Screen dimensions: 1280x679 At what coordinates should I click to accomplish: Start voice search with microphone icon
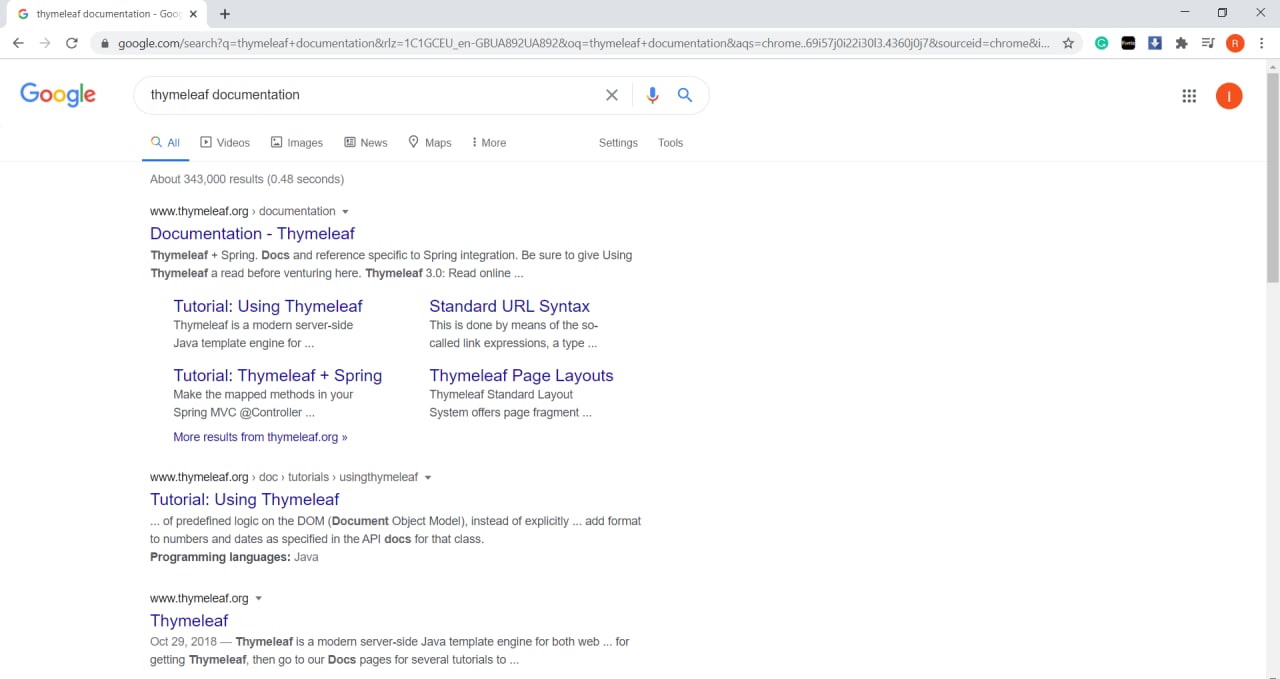tap(652, 95)
